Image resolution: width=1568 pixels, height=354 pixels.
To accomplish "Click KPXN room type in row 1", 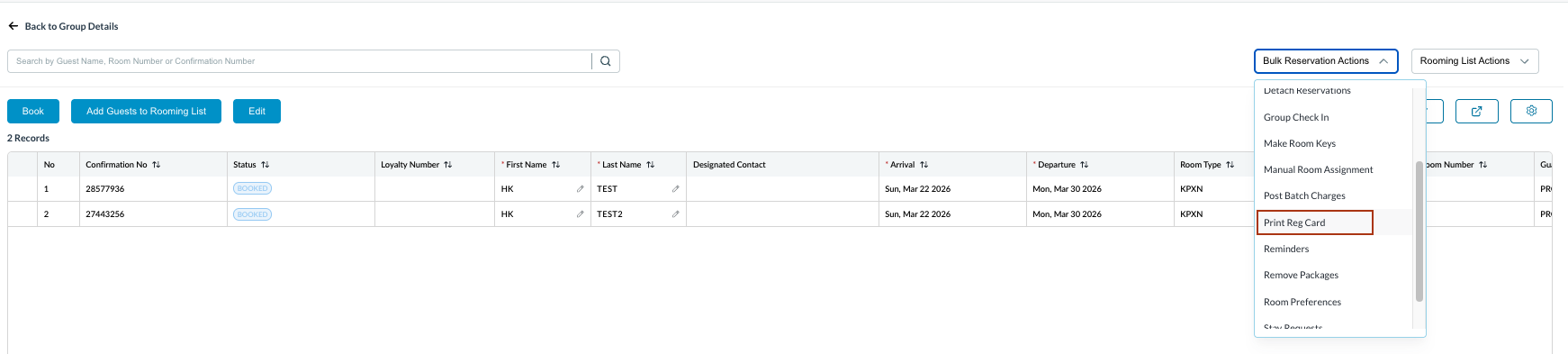I will pos(1192,189).
